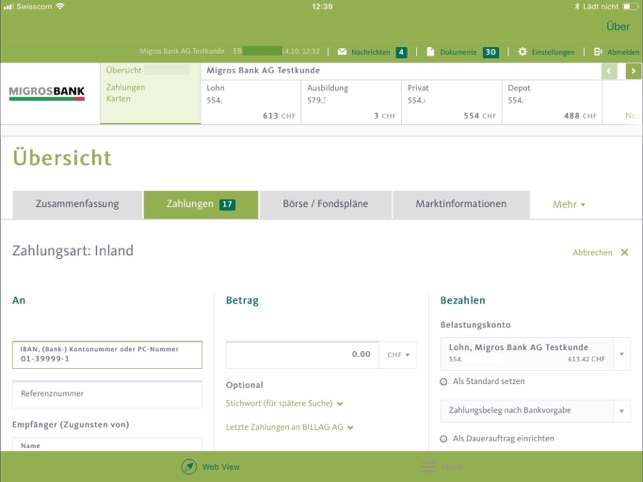Click the Dokumente link
The image size is (643, 482).
[458, 52]
